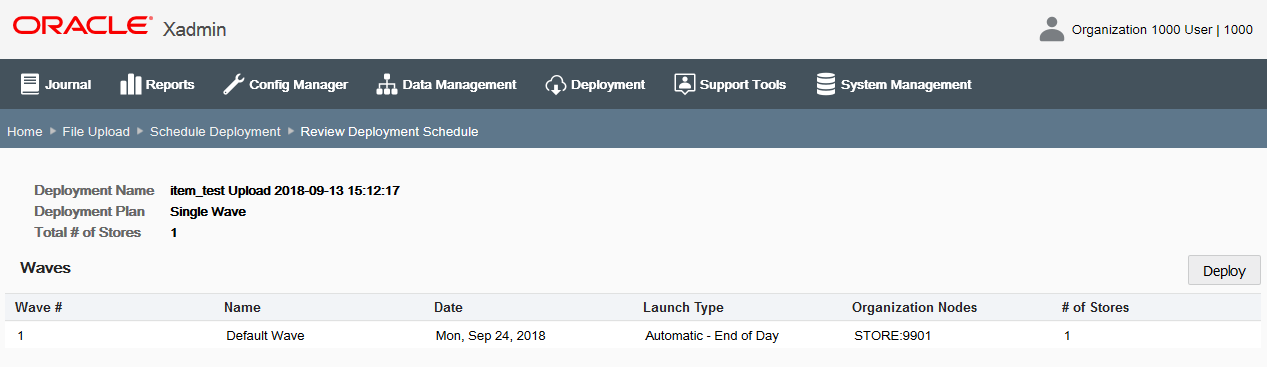The height and width of the screenshot is (367, 1267).
Task: Click the Deployment Plan label
Action: [90, 211]
